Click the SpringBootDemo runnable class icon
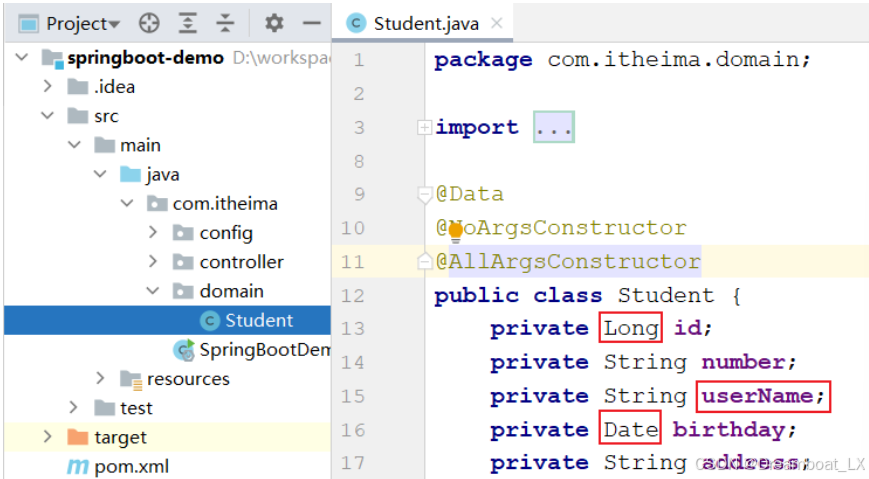 [183, 350]
